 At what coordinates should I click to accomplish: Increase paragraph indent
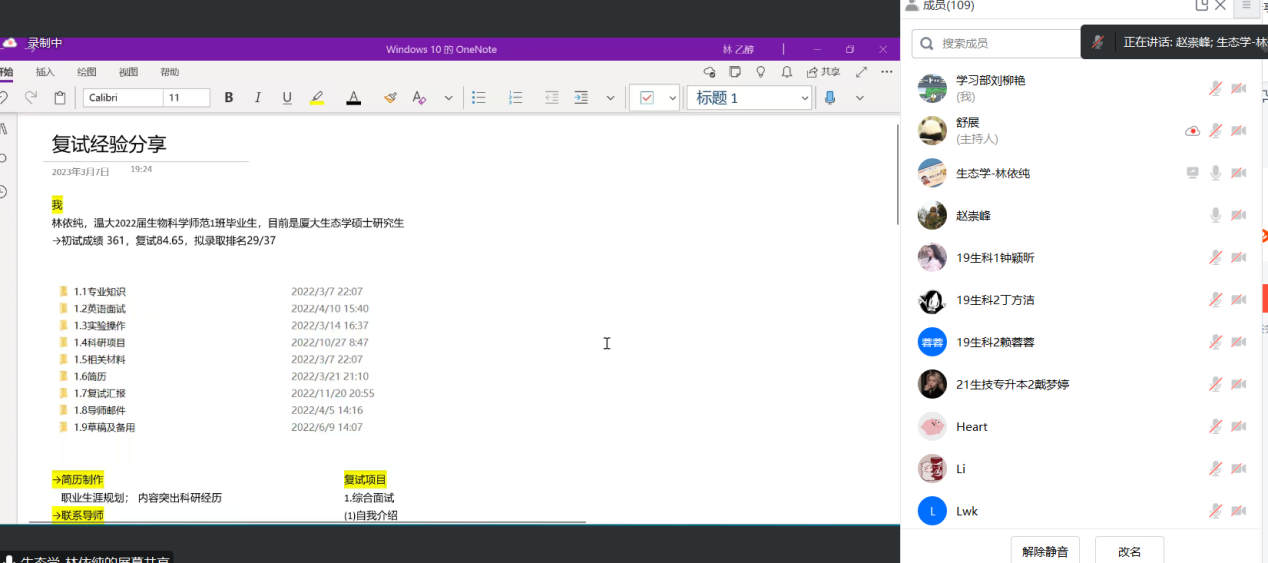(x=581, y=98)
